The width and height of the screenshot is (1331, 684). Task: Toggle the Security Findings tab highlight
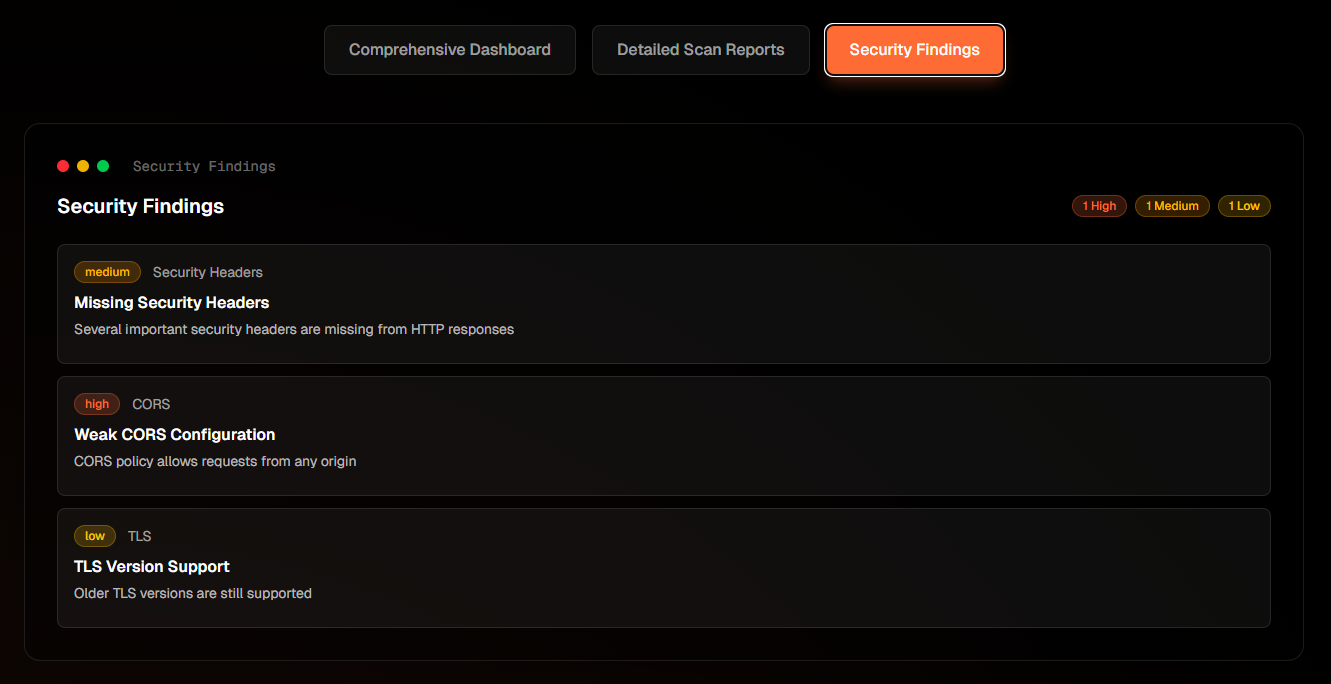tap(914, 49)
